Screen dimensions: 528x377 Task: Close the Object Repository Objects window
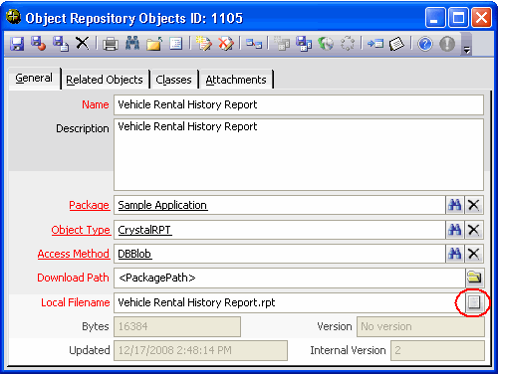(481, 18)
